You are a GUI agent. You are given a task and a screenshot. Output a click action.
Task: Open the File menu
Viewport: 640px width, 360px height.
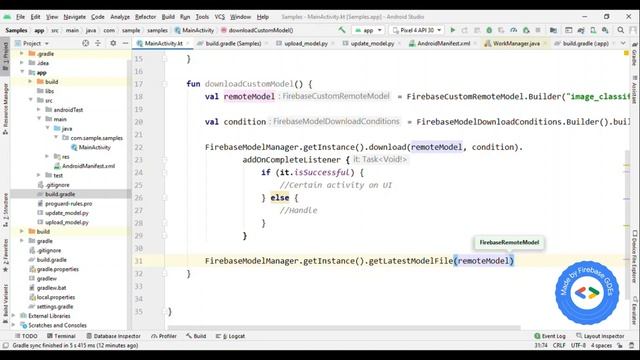pyautogui.click(x=20, y=17)
